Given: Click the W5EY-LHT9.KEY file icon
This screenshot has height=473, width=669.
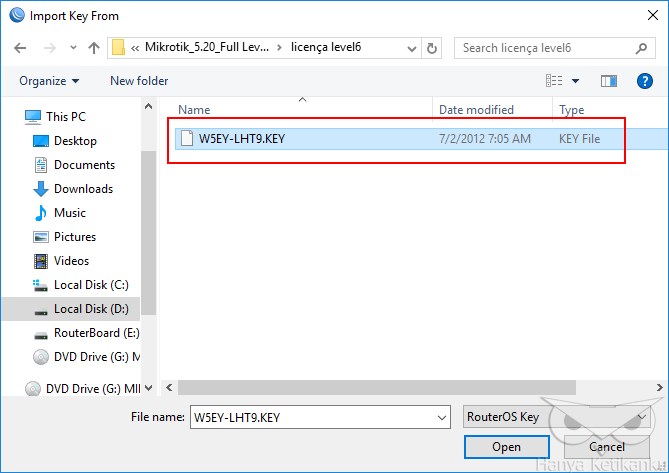Looking at the screenshot, I should tap(186, 139).
